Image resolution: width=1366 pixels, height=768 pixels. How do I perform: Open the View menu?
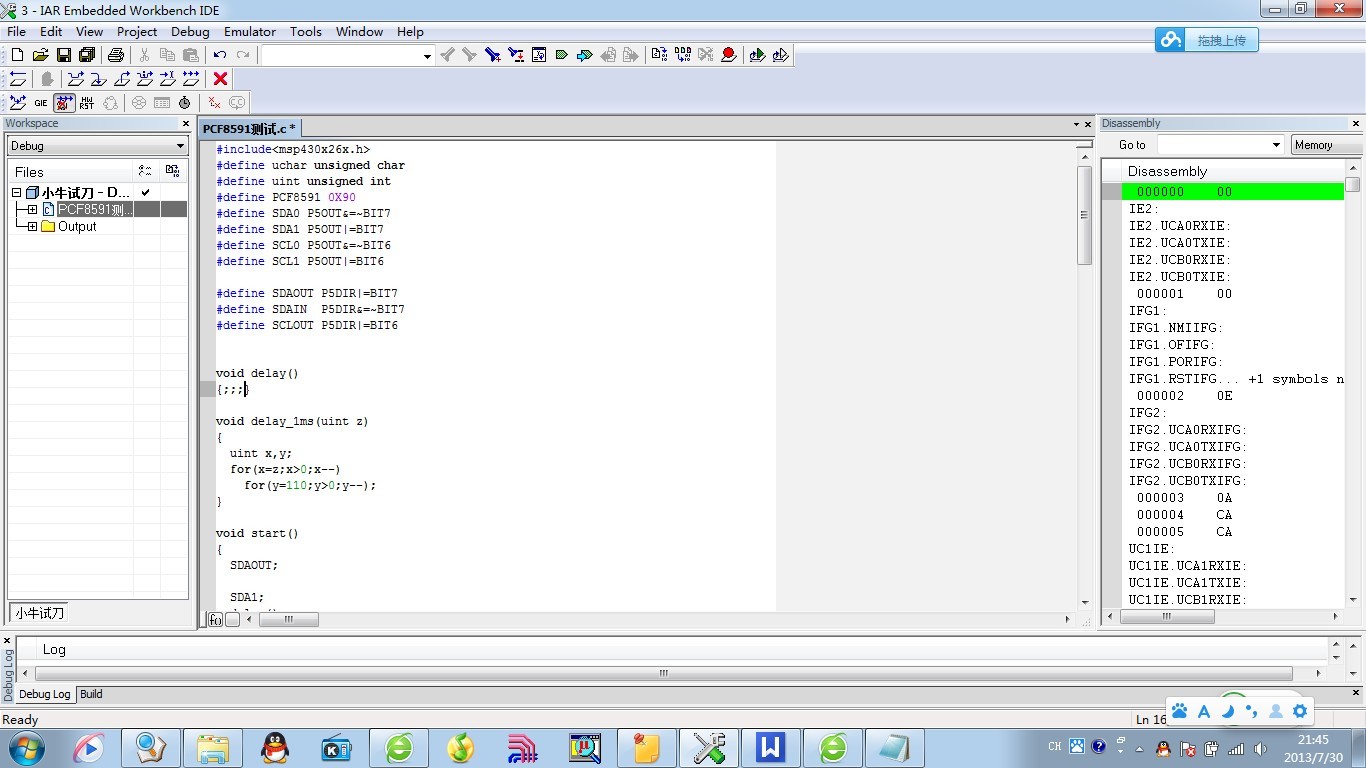coord(89,31)
